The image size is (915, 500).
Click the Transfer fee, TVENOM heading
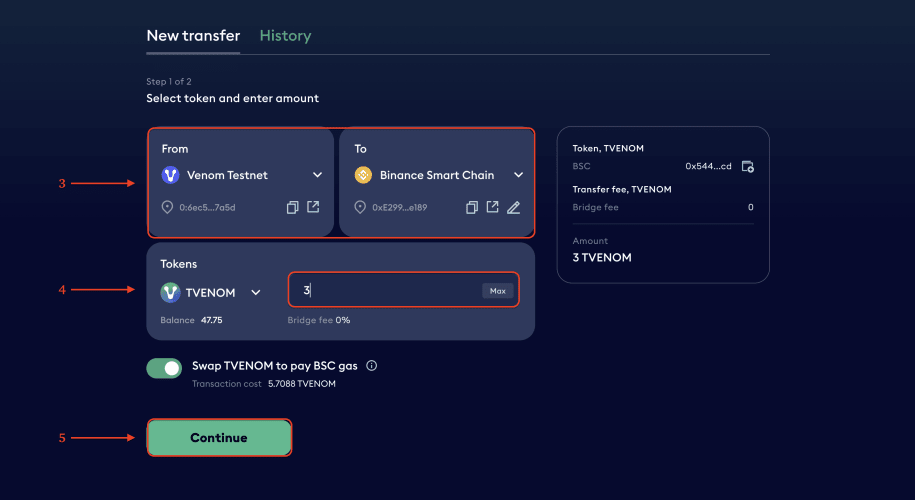click(622, 189)
